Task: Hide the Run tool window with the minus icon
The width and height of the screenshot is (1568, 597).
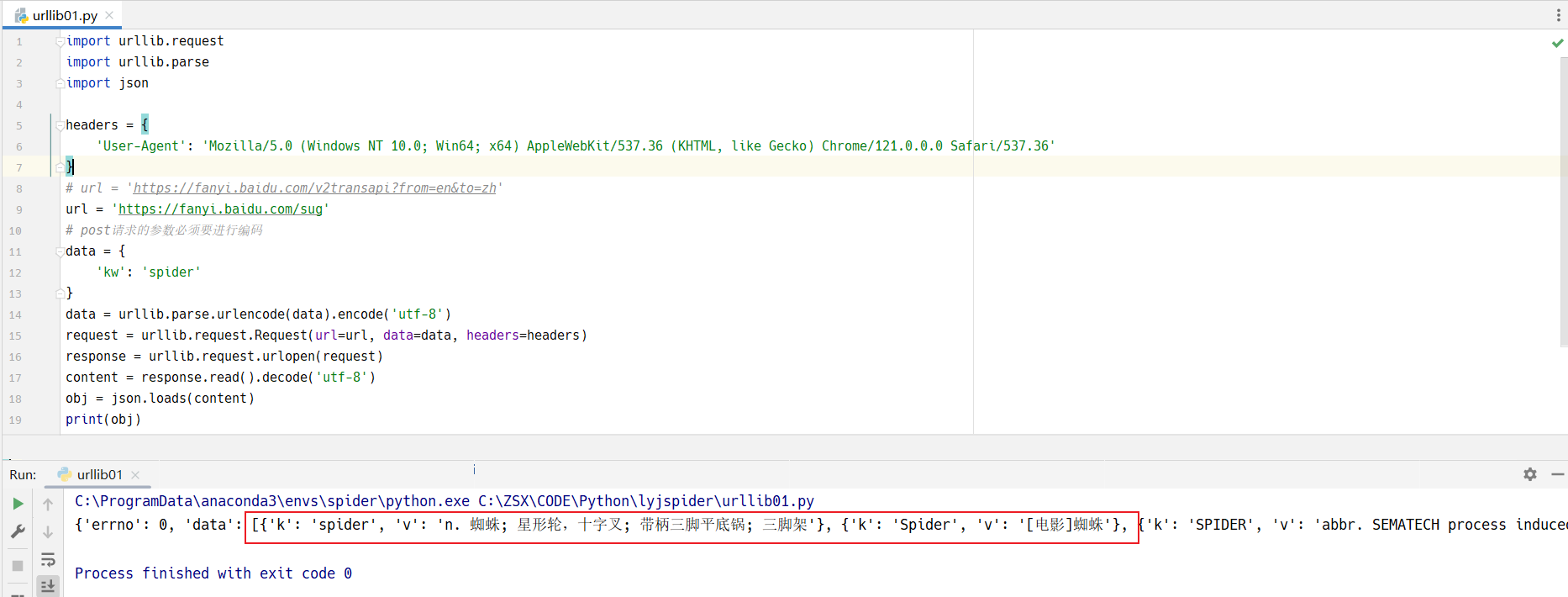Action: 1557,474
